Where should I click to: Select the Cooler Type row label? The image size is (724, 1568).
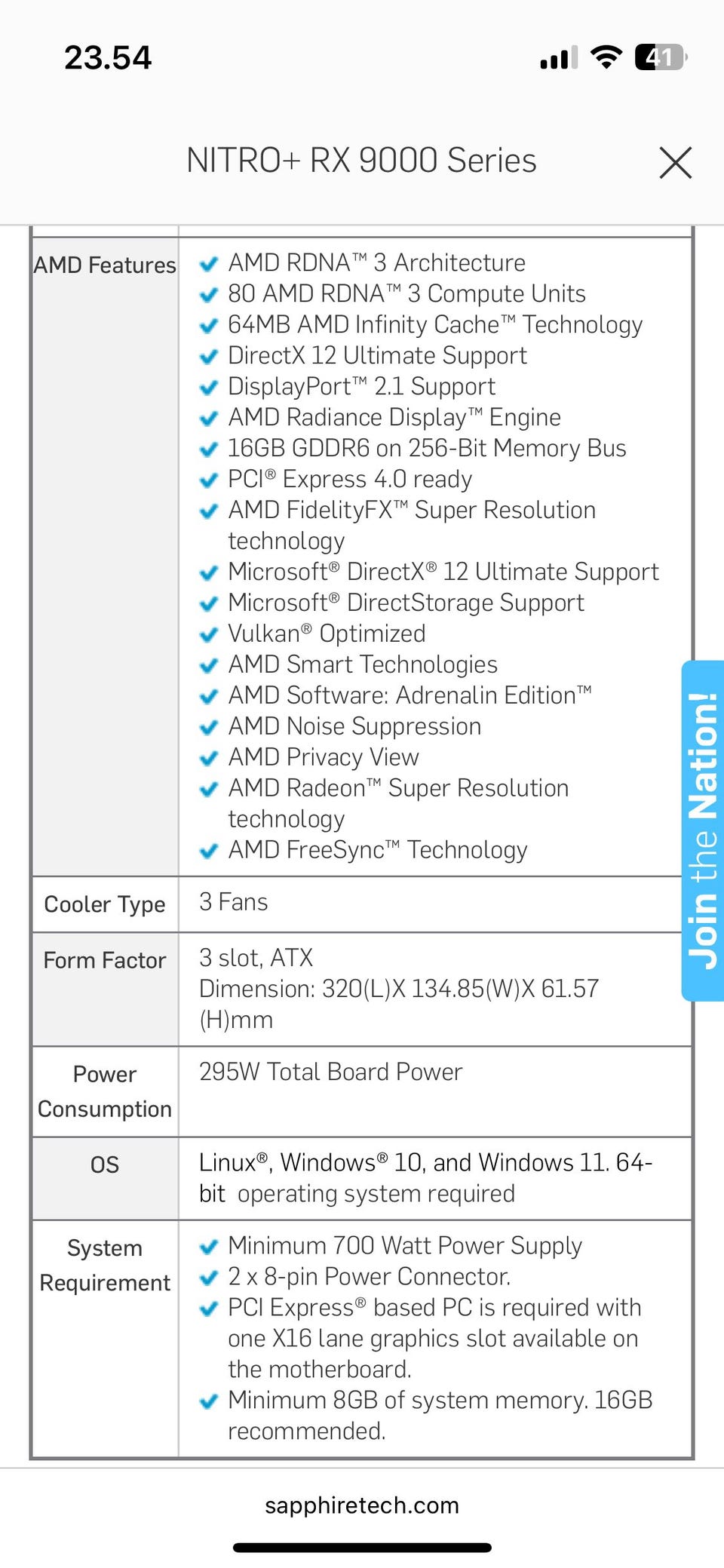[x=105, y=904]
